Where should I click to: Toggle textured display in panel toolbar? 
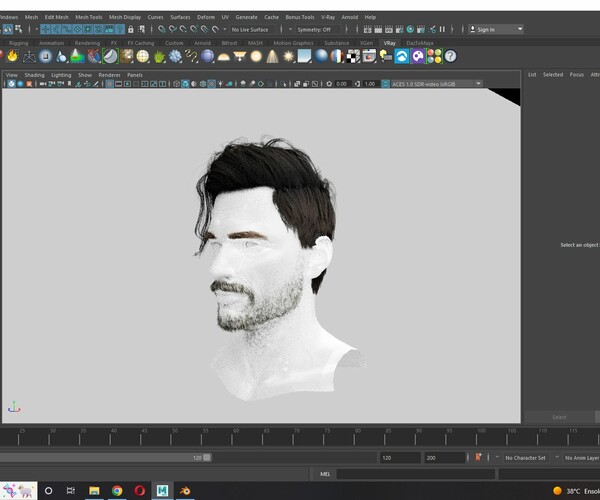212,84
